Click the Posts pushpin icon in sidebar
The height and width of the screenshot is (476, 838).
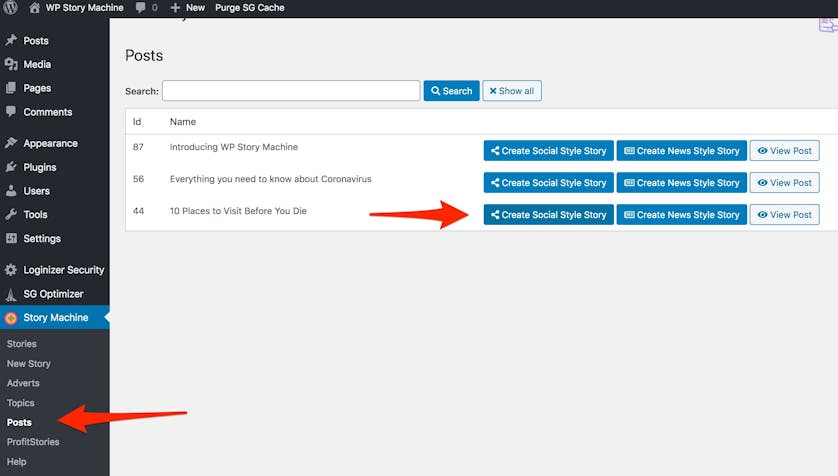[11, 41]
